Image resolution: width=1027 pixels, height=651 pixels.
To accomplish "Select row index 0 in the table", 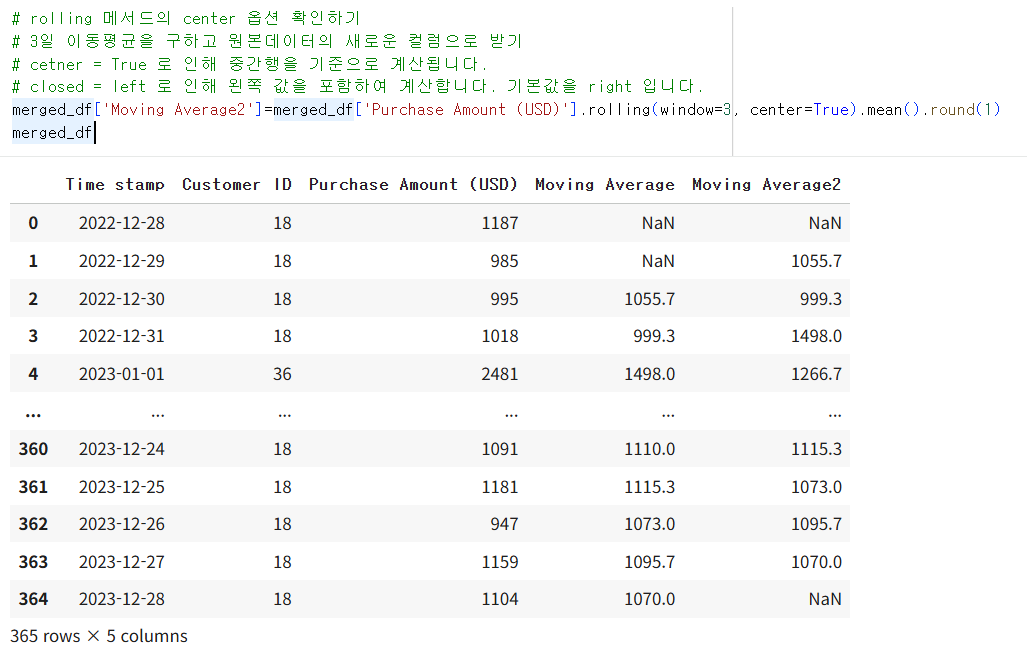I will point(33,223).
